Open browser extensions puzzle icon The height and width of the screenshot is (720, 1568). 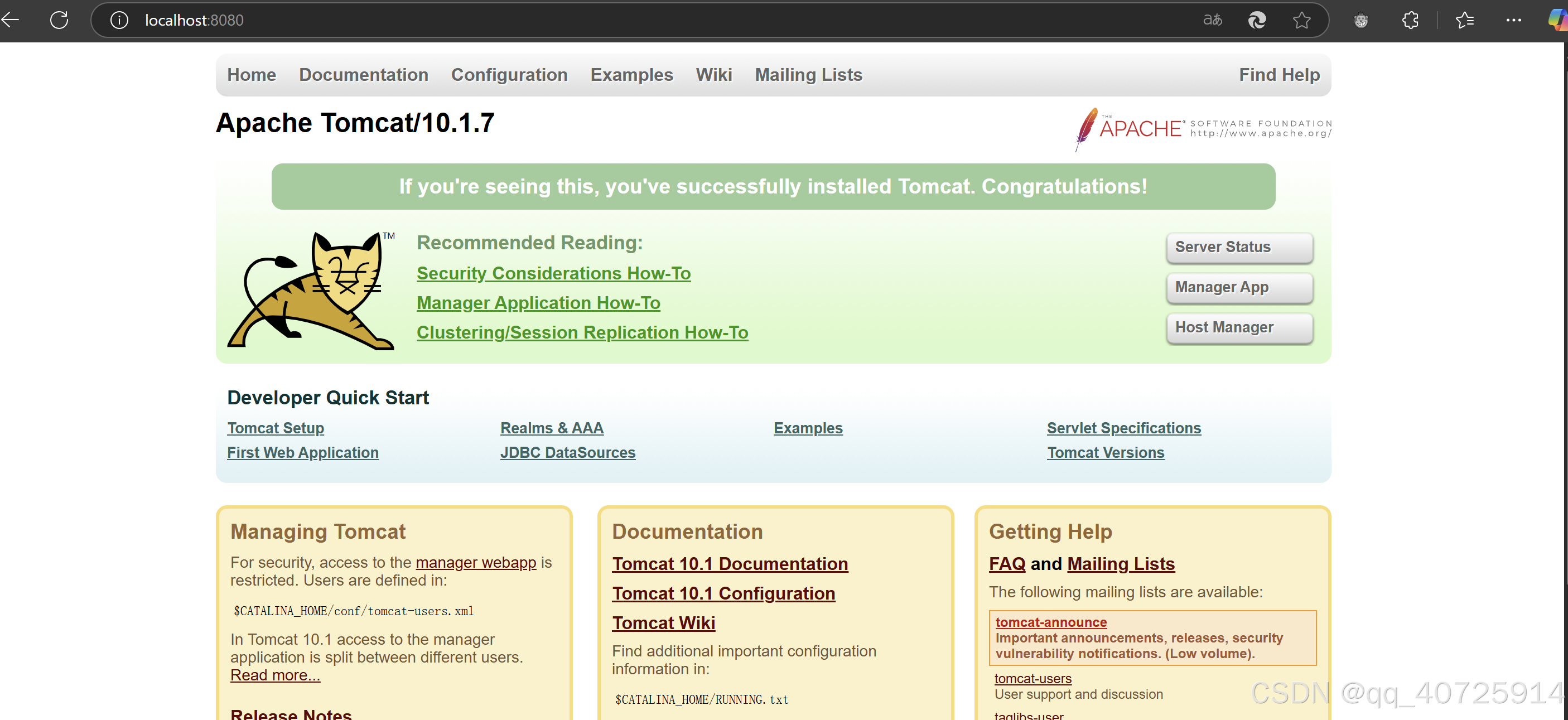[1410, 20]
